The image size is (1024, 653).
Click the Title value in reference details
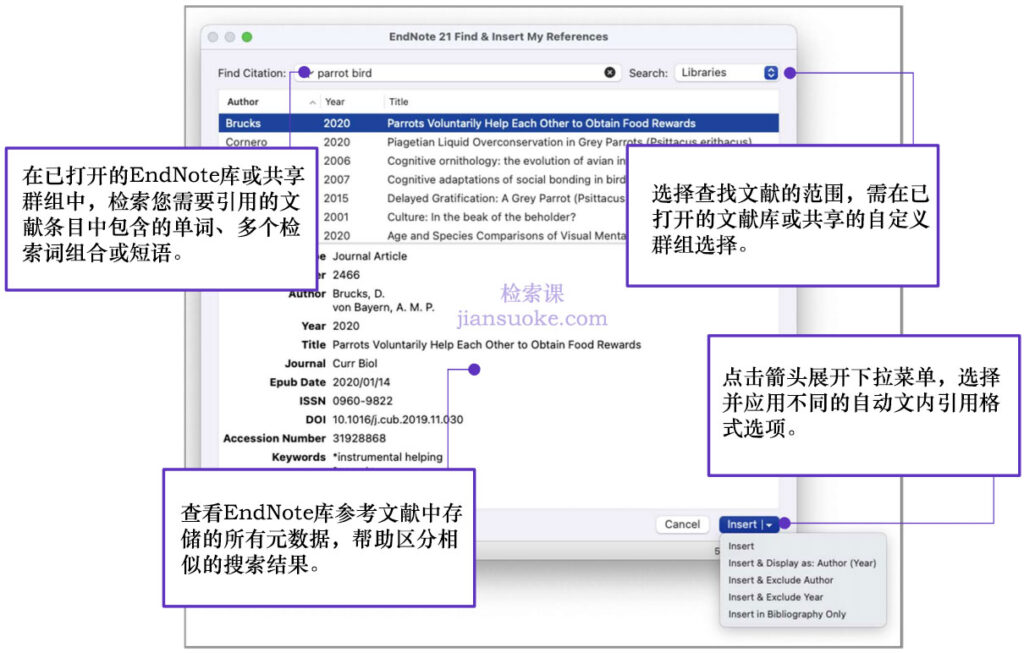[487, 345]
